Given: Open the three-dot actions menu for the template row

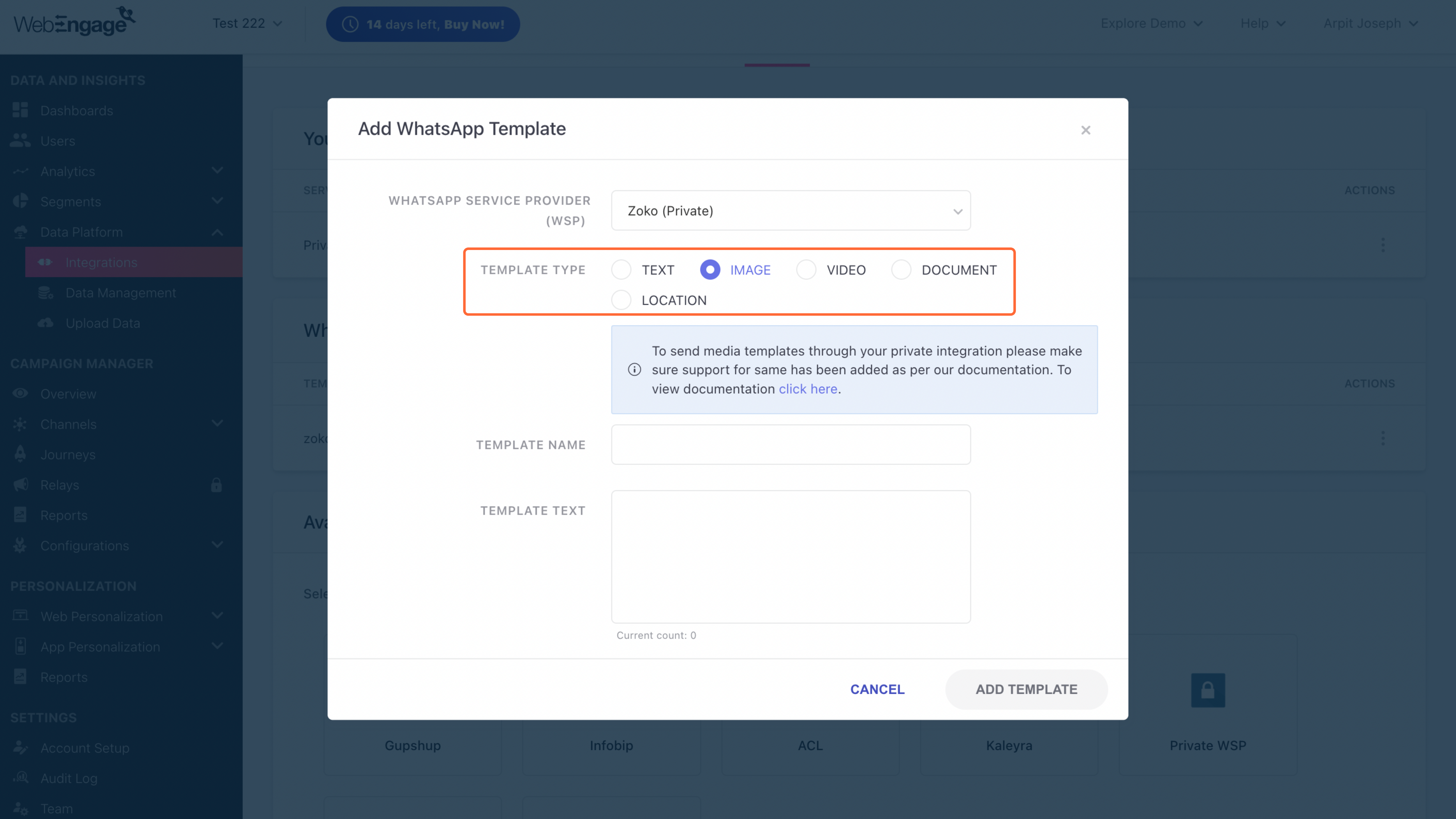Looking at the screenshot, I should coord(1383,438).
